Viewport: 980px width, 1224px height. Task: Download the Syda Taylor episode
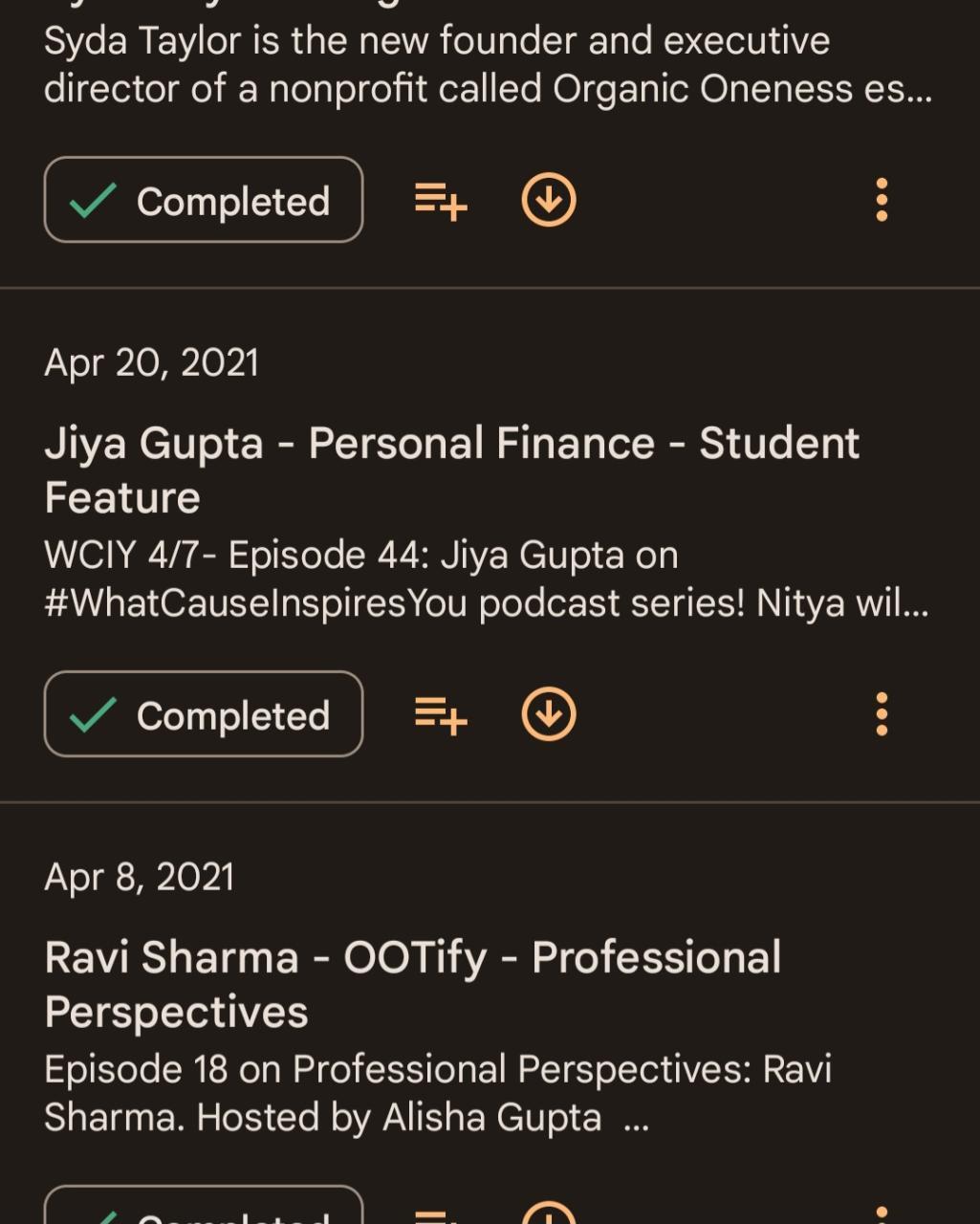[x=549, y=201]
